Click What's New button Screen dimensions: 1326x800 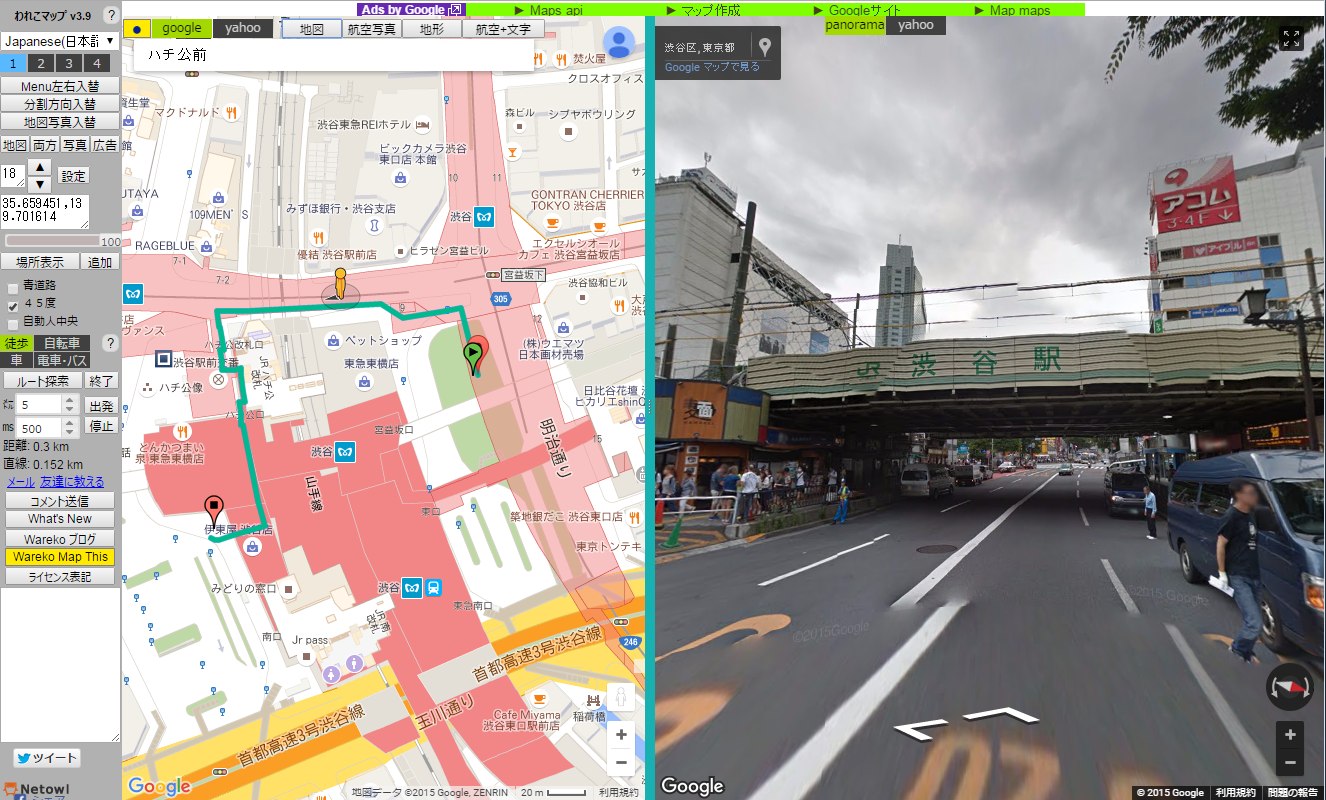click(x=60, y=519)
